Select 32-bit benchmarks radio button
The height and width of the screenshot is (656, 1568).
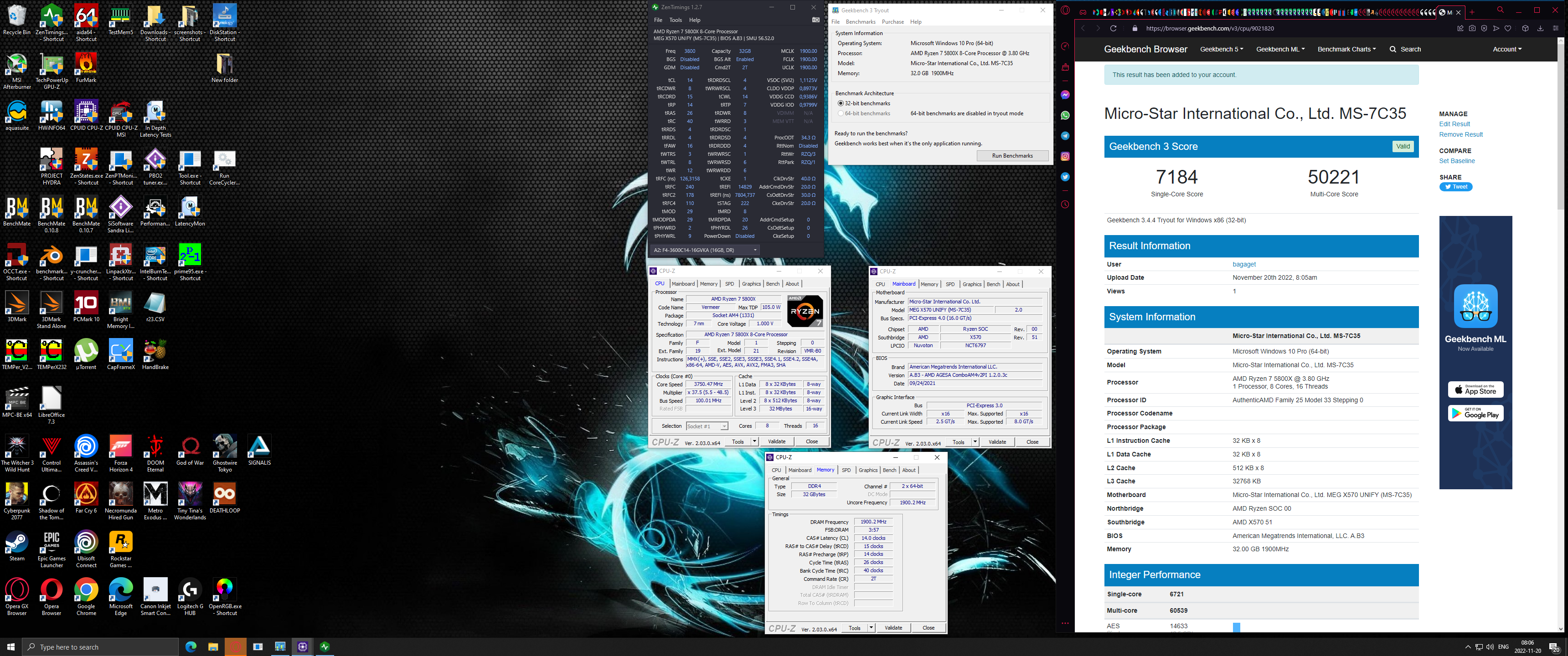tap(840, 103)
